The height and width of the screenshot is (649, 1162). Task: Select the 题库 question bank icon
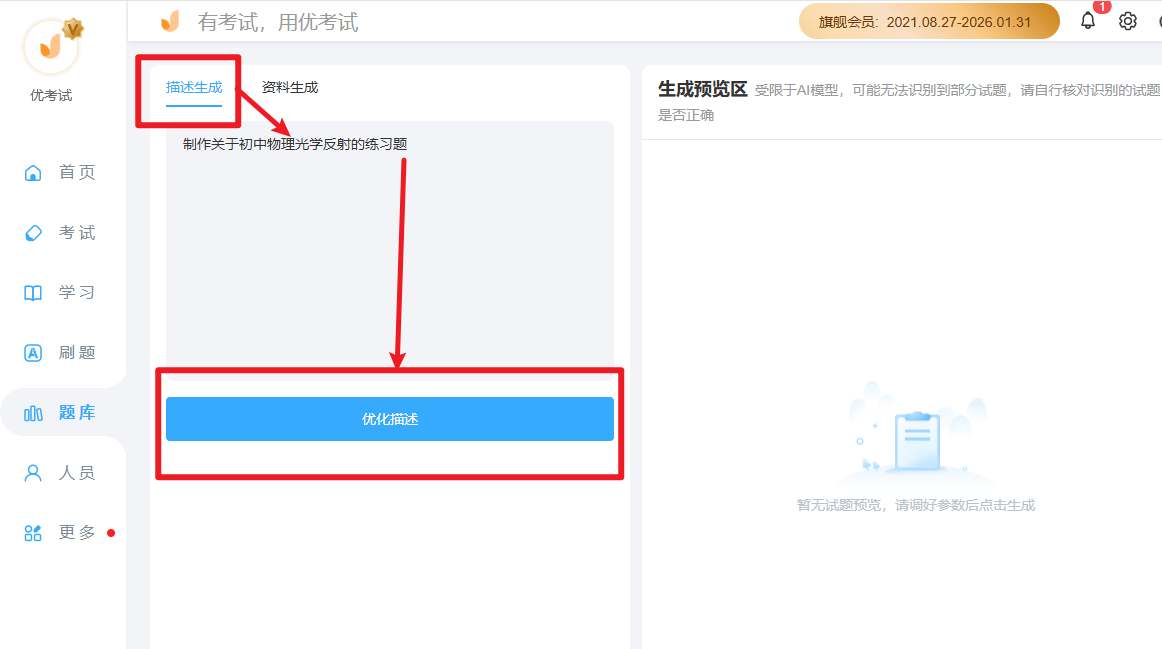33,413
